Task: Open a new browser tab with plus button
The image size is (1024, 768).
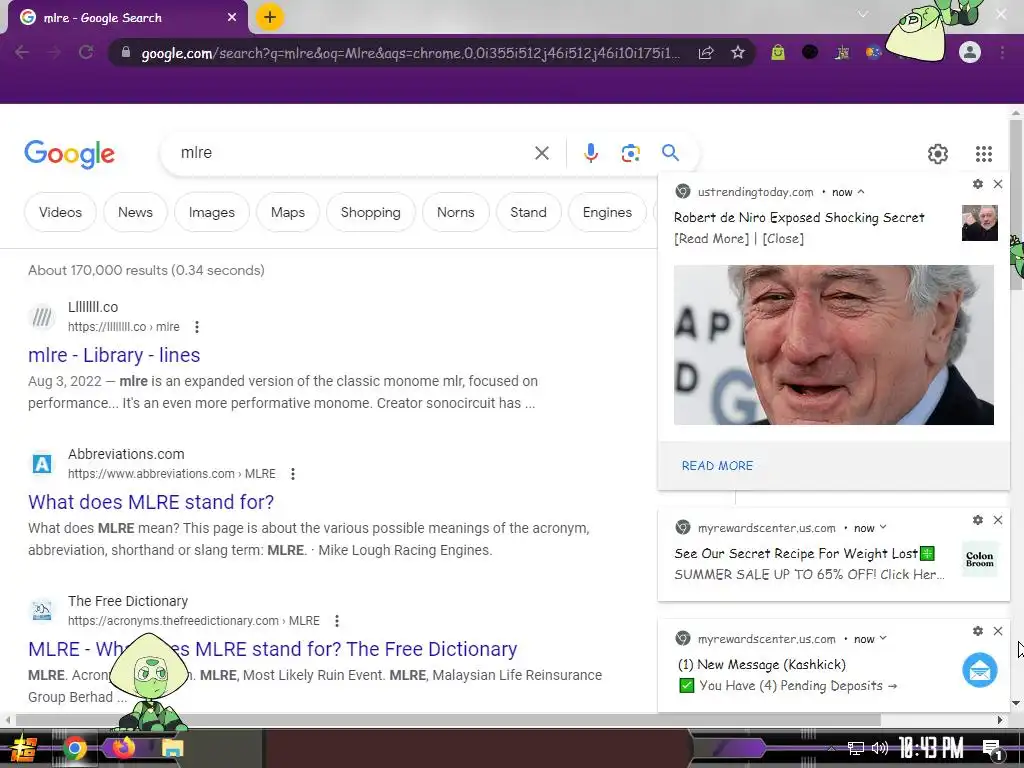Action: pyautogui.click(x=270, y=17)
